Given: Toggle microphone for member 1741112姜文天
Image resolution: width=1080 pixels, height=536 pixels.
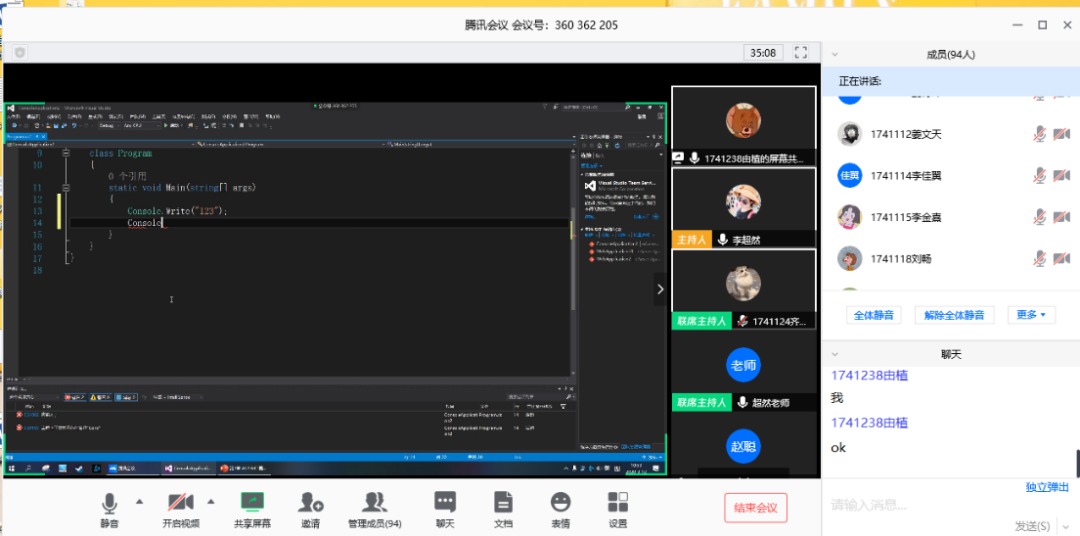Looking at the screenshot, I should tap(1040, 134).
